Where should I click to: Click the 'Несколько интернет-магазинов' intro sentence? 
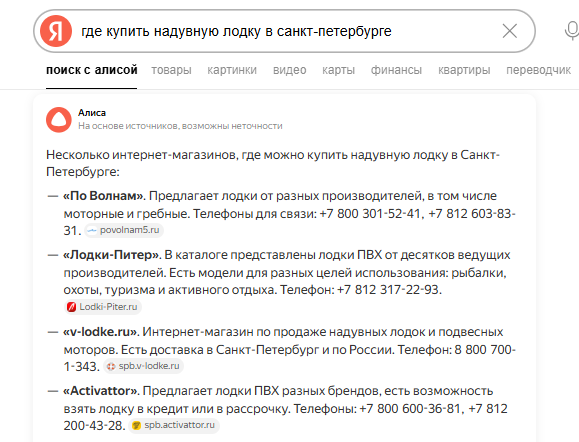pos(273,163)
